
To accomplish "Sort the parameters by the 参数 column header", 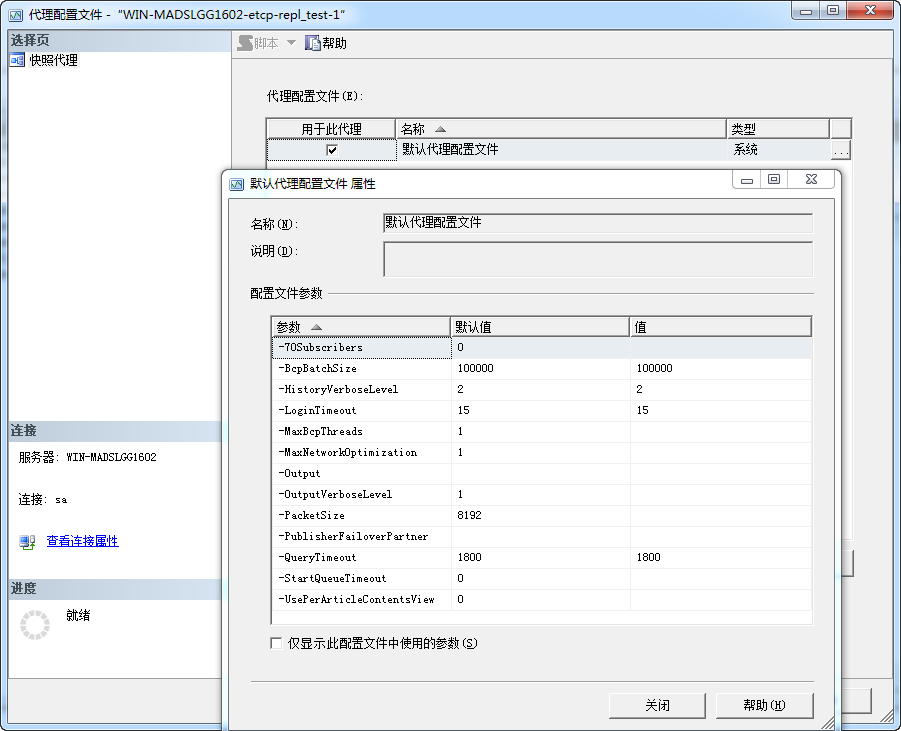I will 361,327.
